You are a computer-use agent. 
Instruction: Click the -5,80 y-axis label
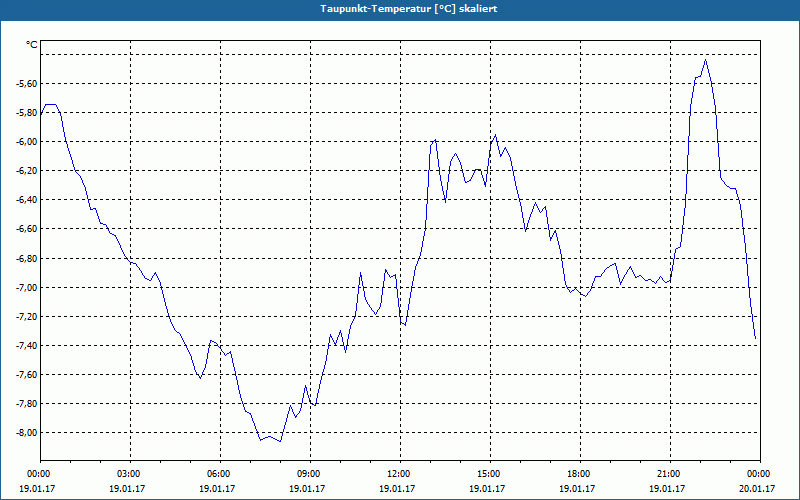pos(28,112)
